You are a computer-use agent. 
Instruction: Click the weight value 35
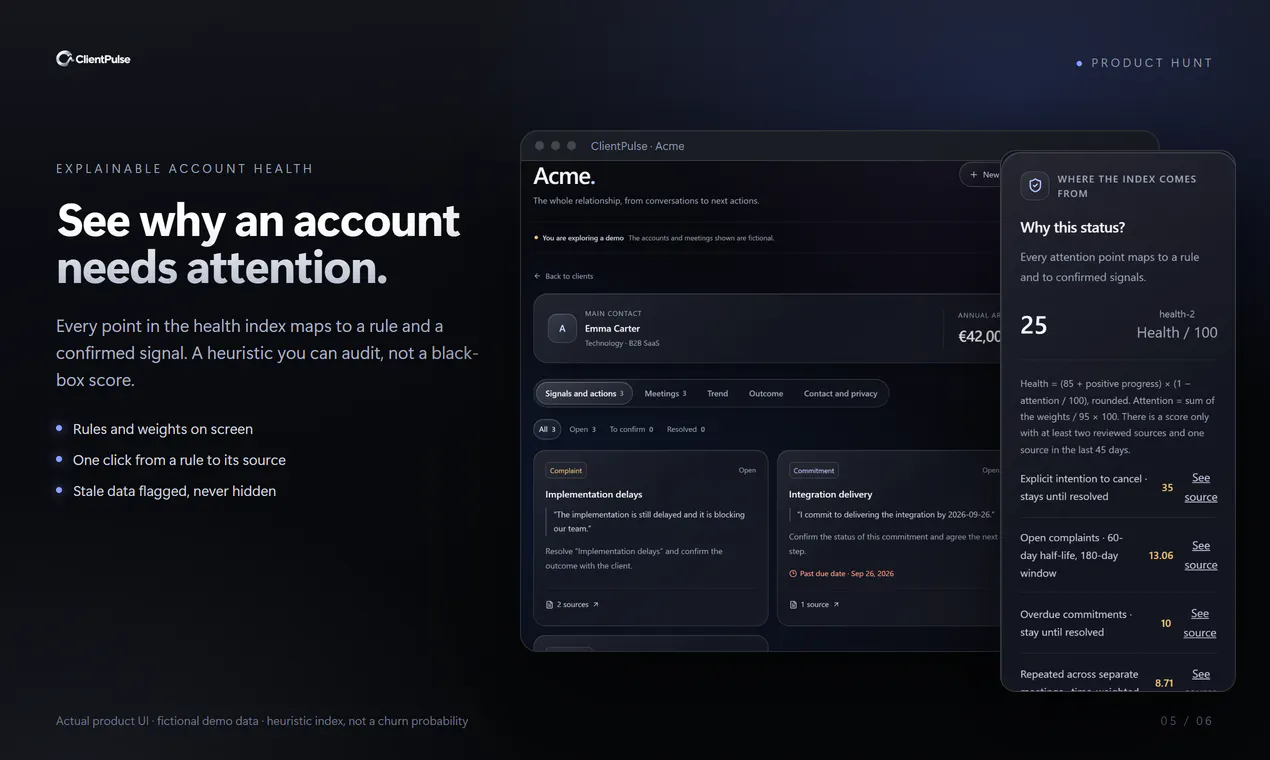(1167, 488)
